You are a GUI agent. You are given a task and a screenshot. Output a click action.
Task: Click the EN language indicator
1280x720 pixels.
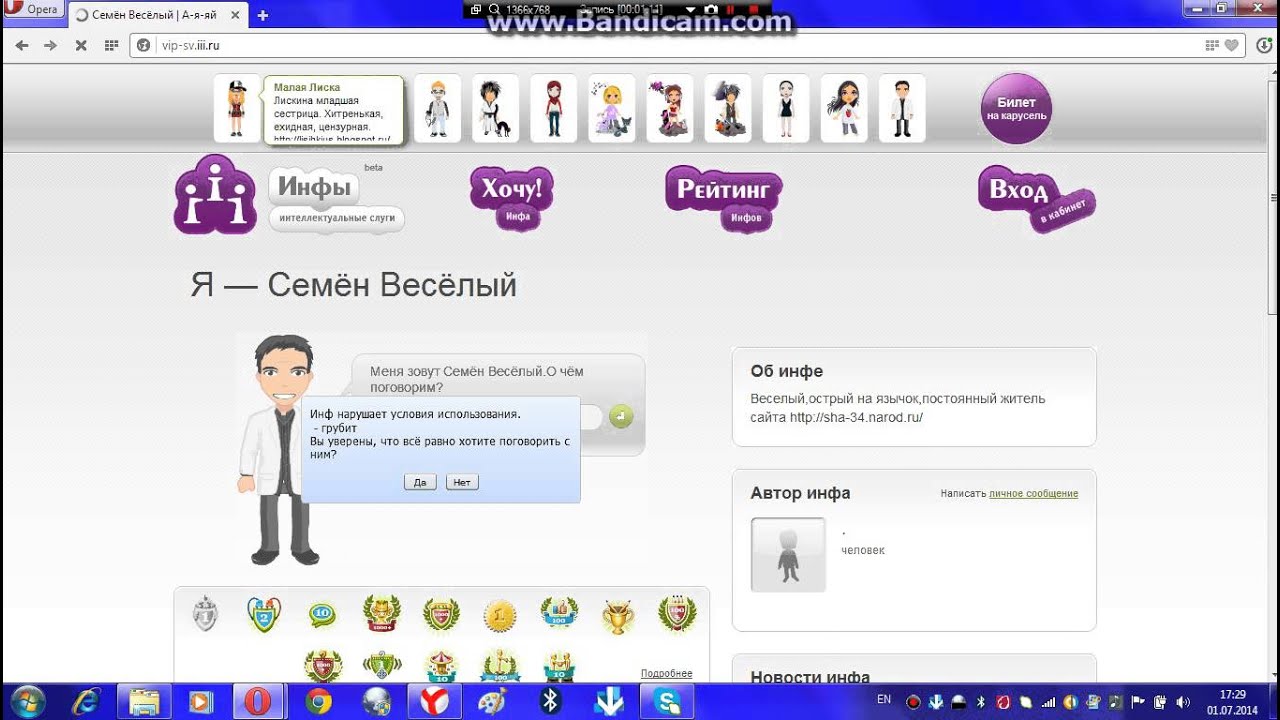pyautogui.click(x=884, y=700)
